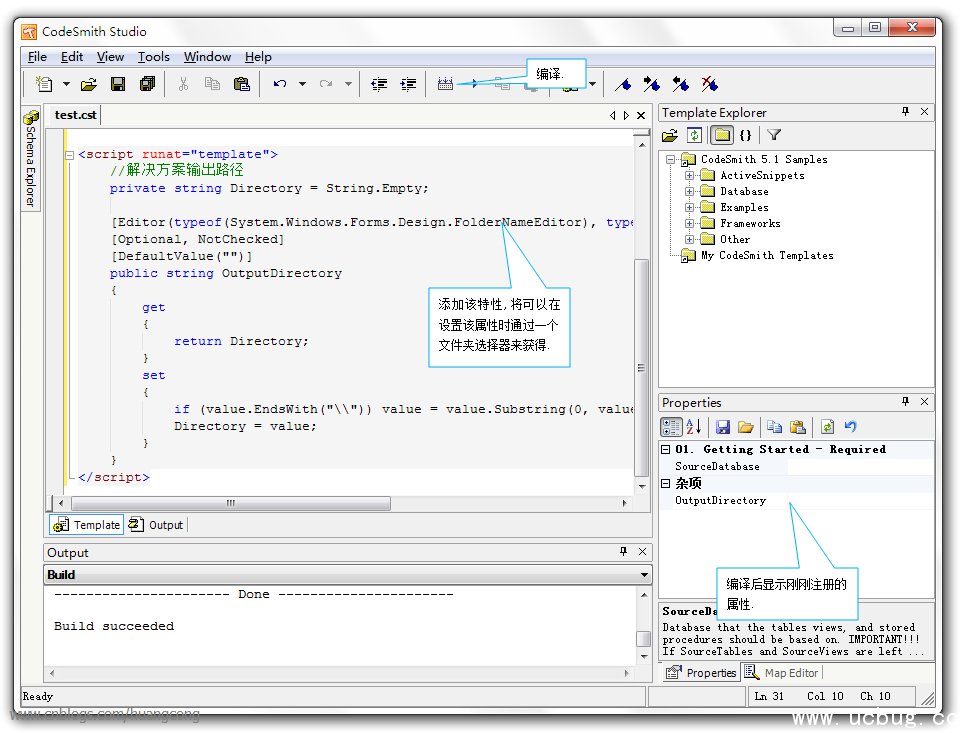Image resolution: width=962 pixels, height=733 pixels.
Task: Open the View menu
Action: [x=110, y=57]
